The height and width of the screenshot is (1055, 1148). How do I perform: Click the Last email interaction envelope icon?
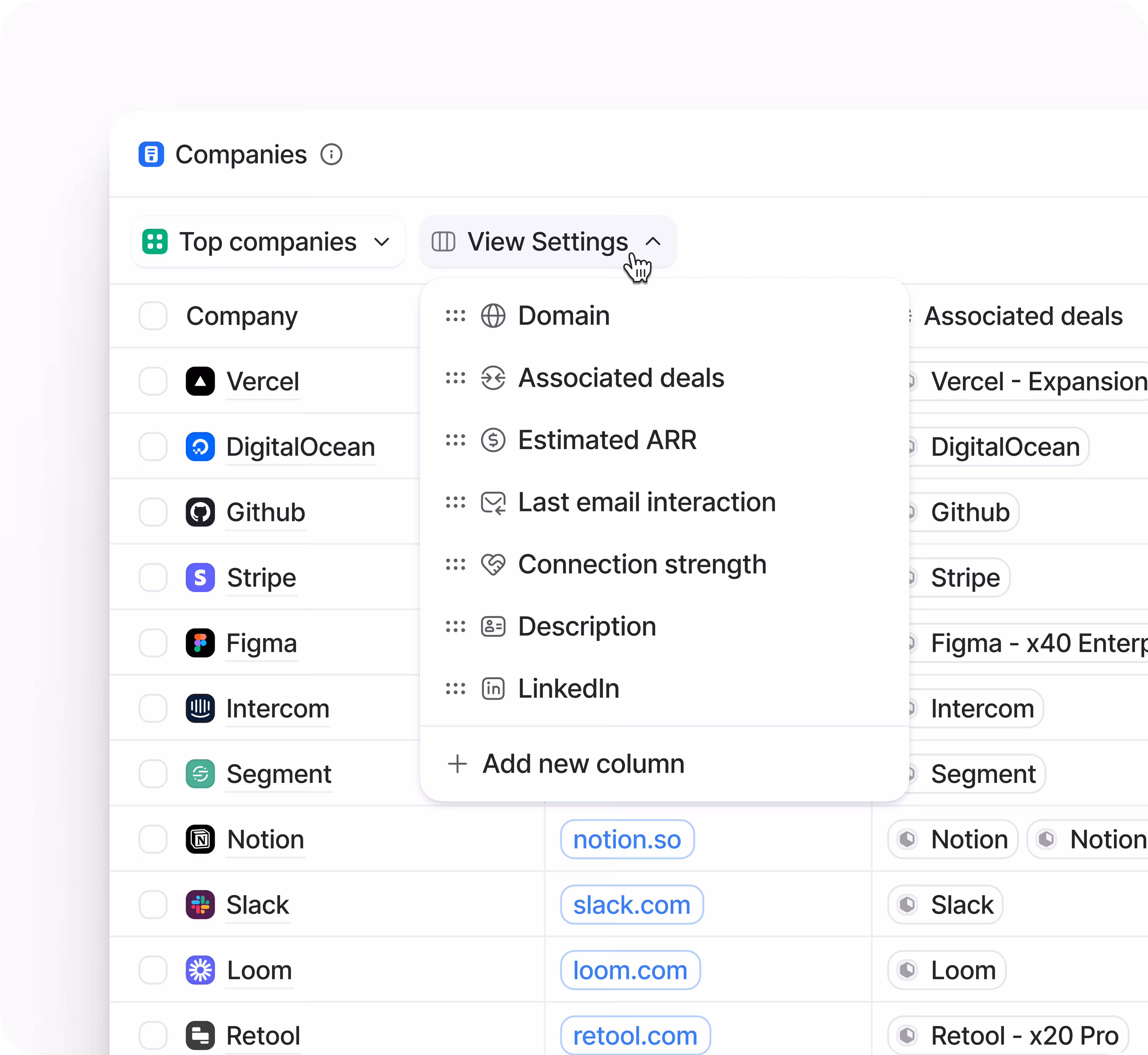493,502
